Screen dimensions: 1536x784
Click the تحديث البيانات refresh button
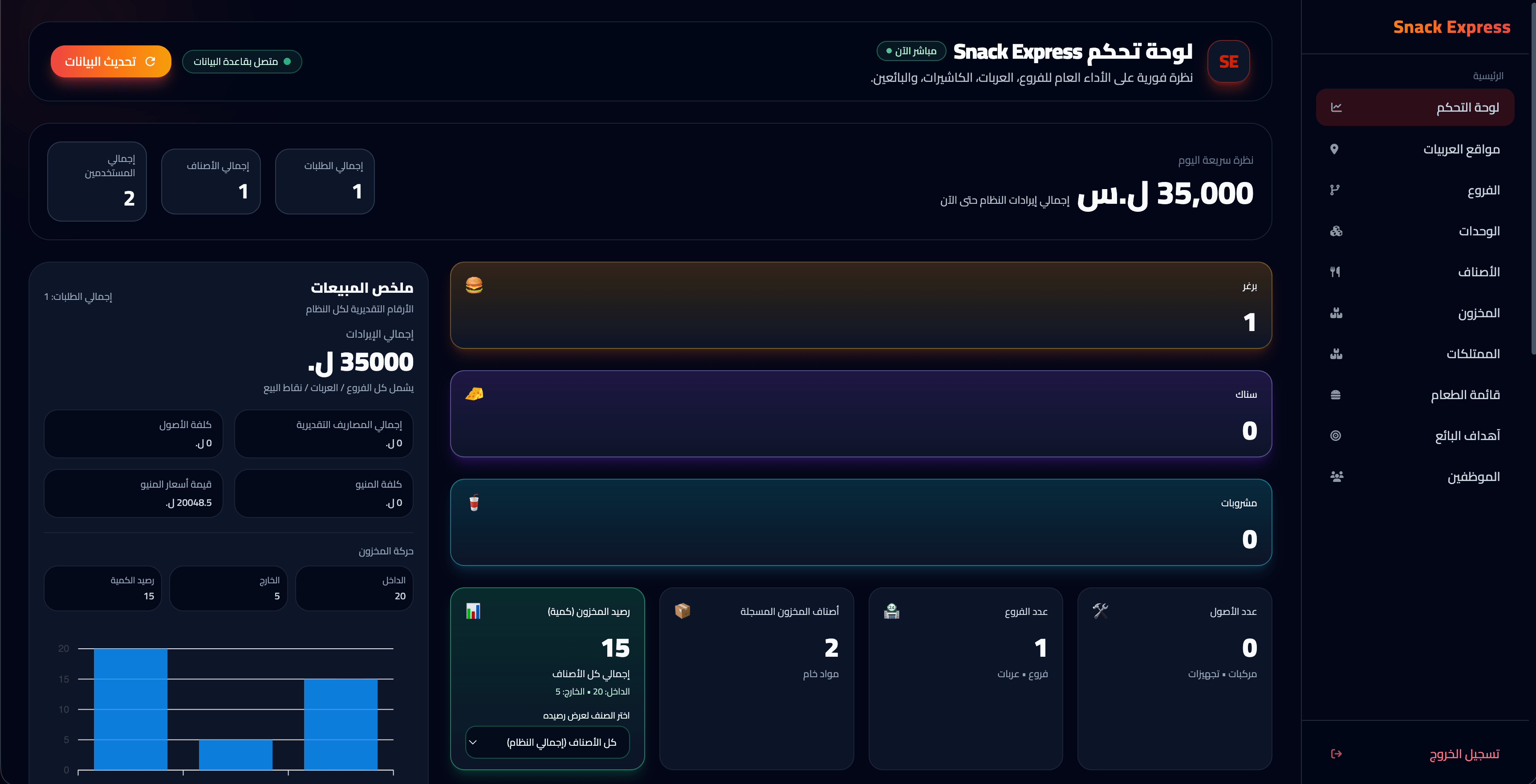111,61
